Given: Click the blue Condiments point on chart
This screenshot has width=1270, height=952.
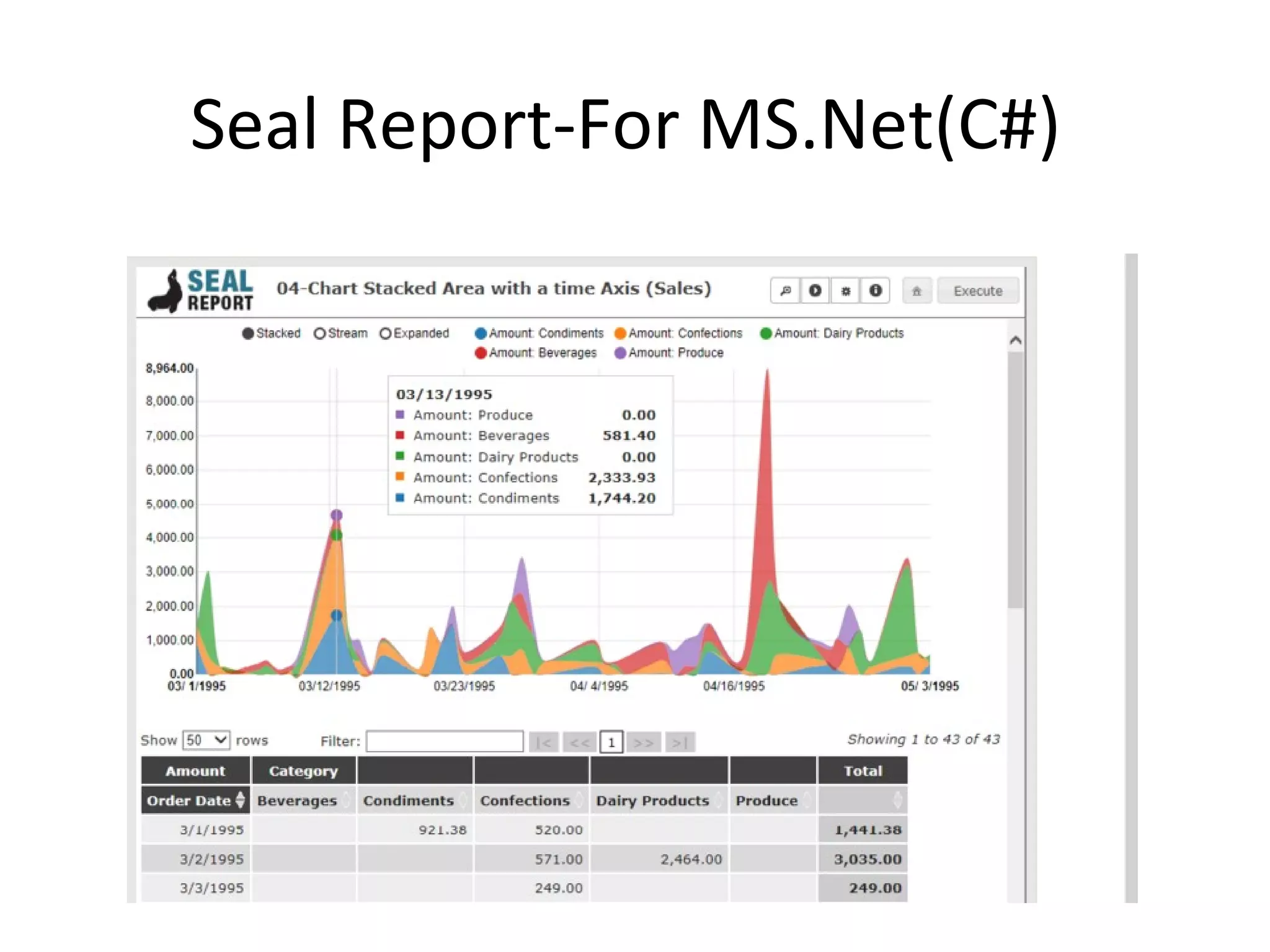Looking at the screenshot, I should [x=337, y=615].
